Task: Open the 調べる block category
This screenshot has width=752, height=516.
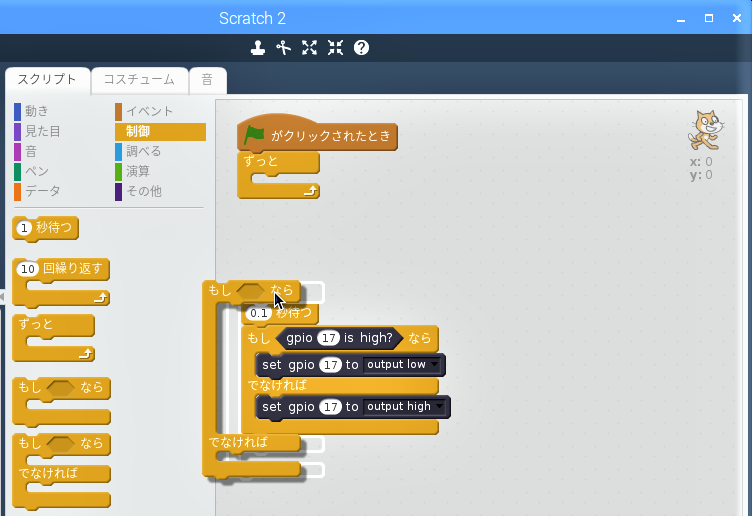Action: point(143,151)
